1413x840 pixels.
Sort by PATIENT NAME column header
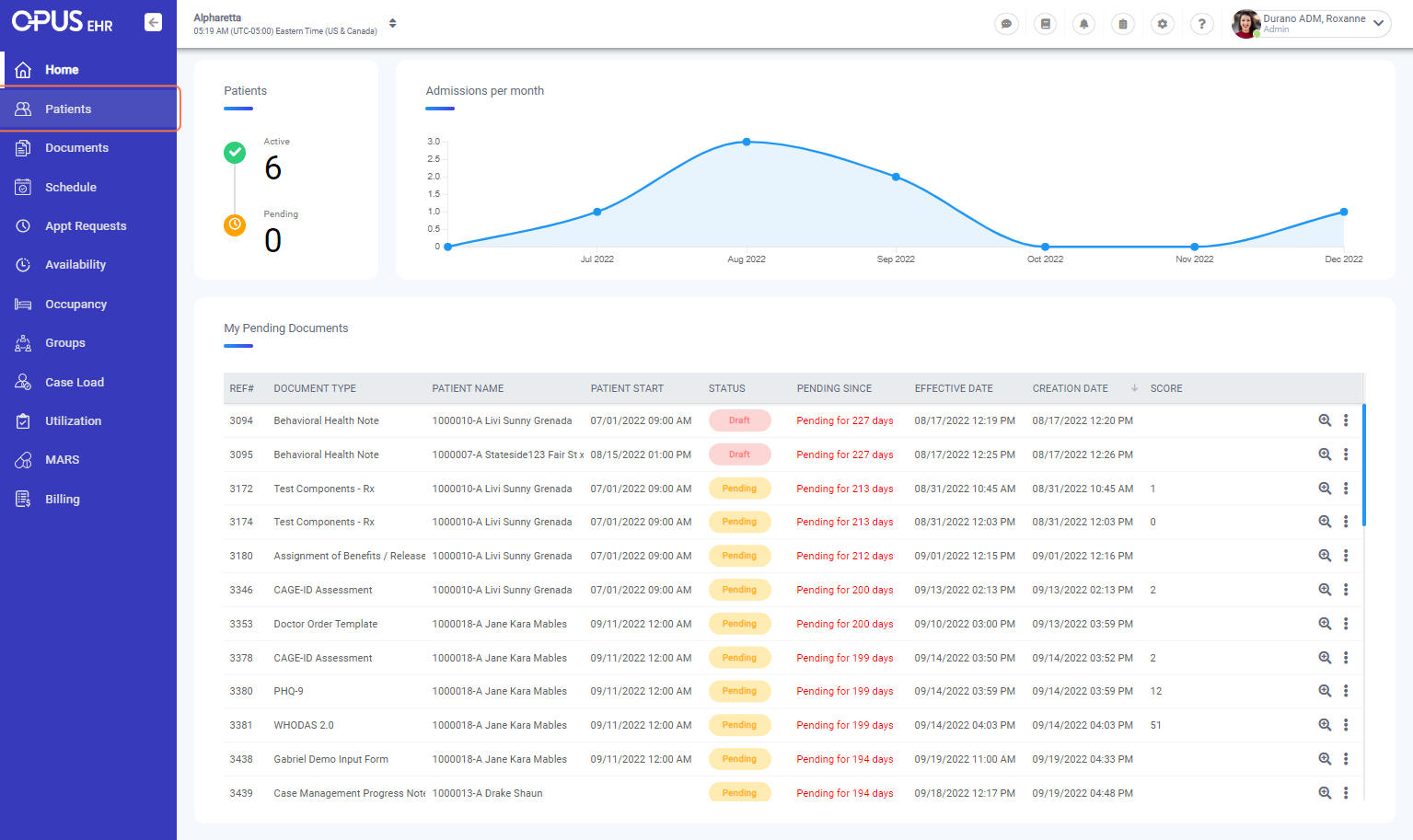click(x=468, y=388)
